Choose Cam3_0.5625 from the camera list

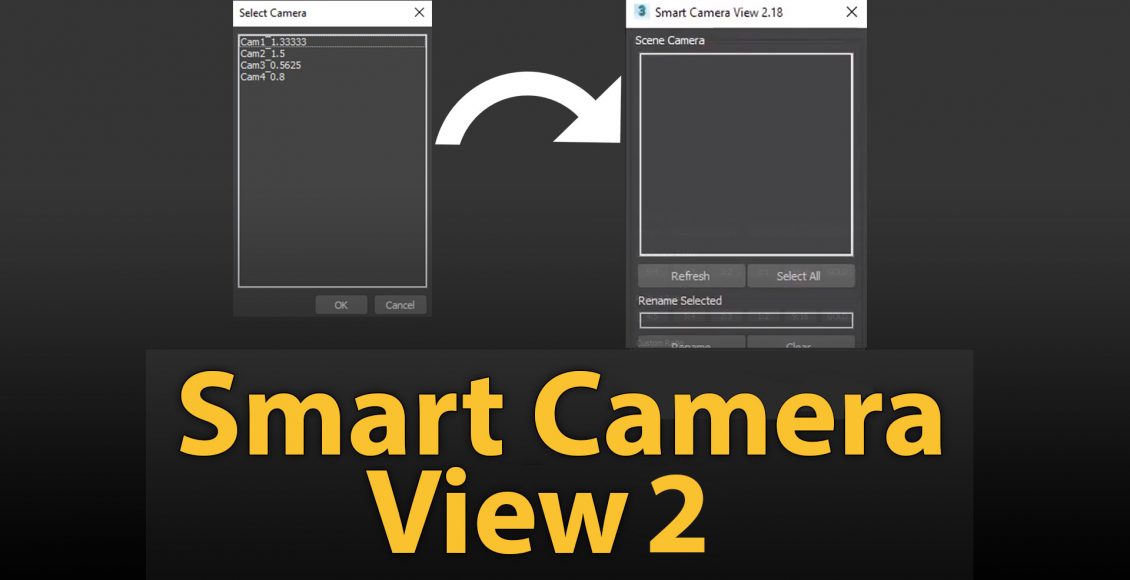[270, 65]
